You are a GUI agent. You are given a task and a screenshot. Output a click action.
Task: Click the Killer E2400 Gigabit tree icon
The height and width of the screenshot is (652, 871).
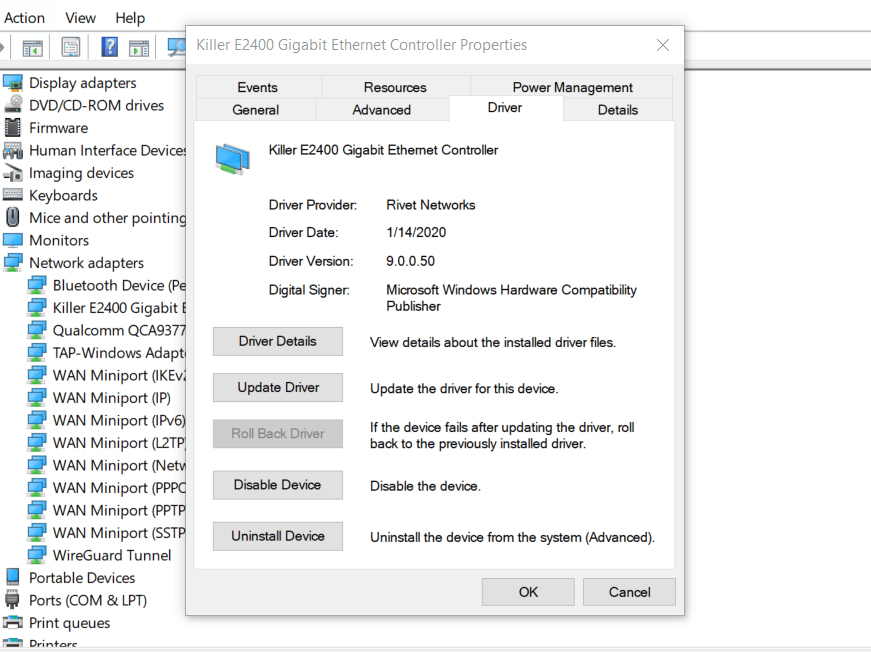pyautogui.click(x=37, y=308)
